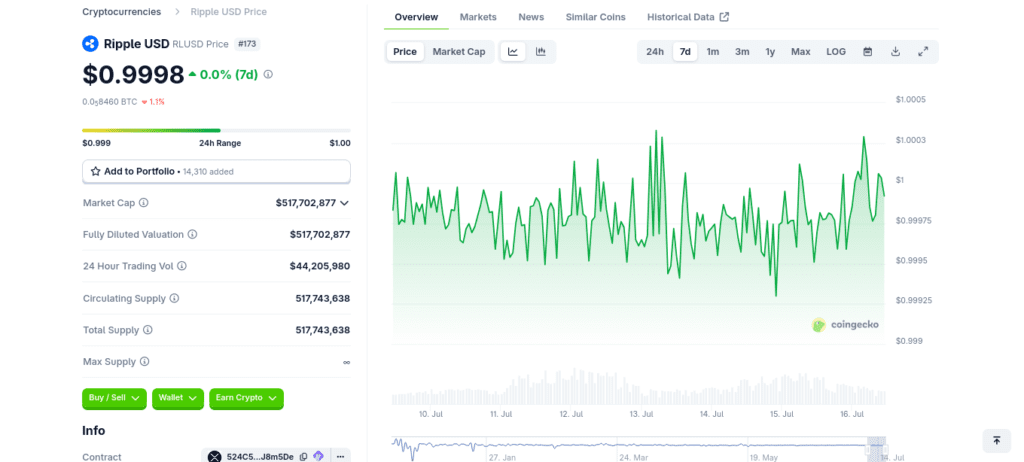The width and height of the screenshot is (1024, 462).
Task: Click the 1.1% BTC change text
Action: pyautogui.click(x=157, y=102)
